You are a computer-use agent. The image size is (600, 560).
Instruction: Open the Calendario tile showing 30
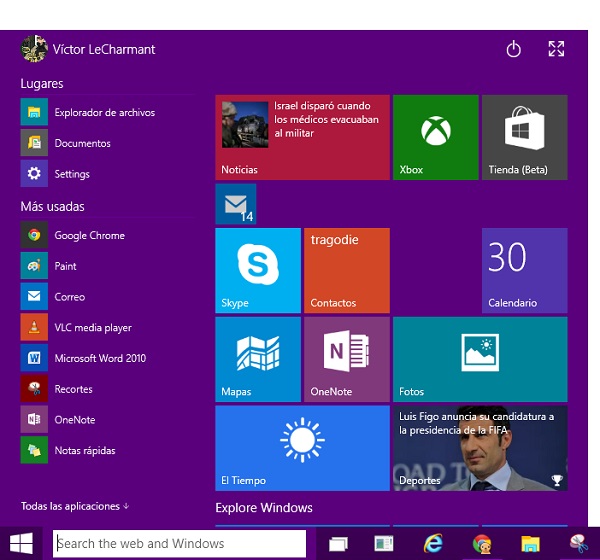(525, 271)
